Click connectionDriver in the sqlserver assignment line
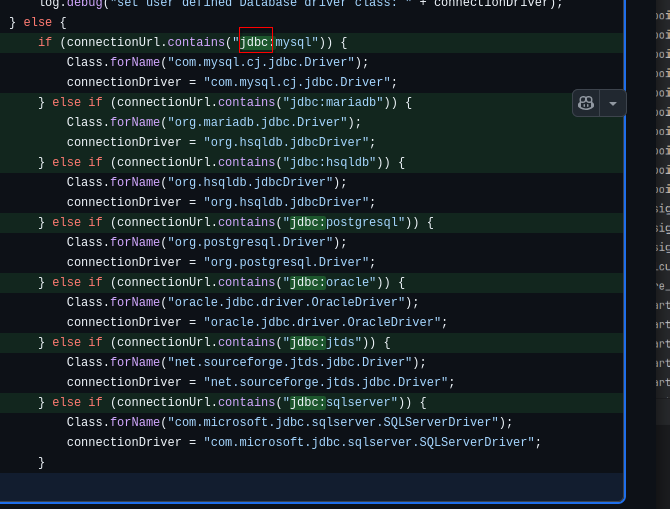This screenshot has width=670, height=509. 124,442
